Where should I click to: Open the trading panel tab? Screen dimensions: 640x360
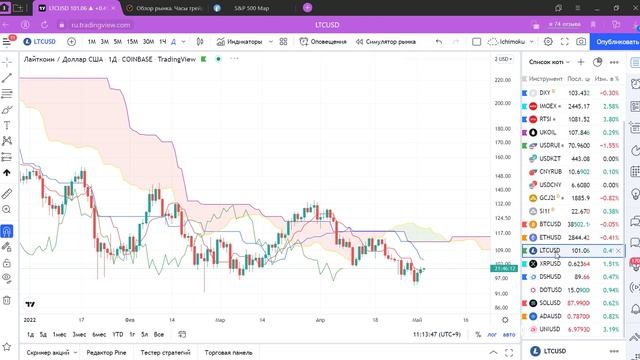point(228,352)
